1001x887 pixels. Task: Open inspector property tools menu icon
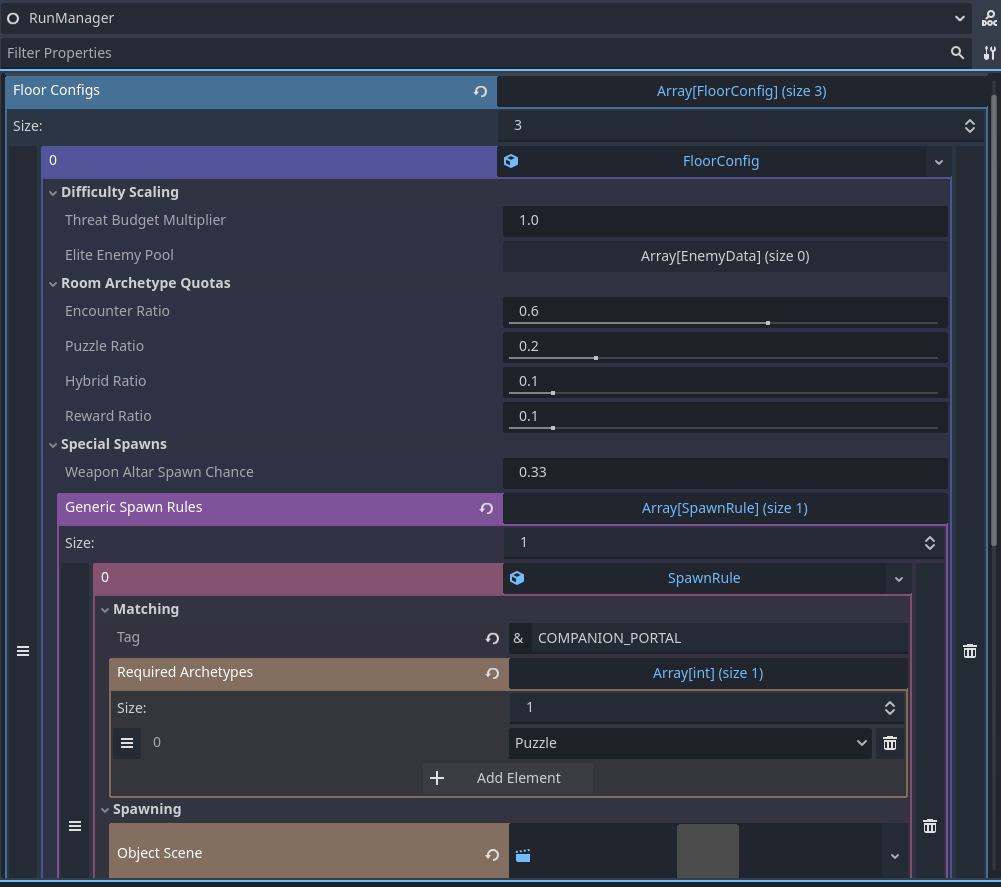(989, 53)
